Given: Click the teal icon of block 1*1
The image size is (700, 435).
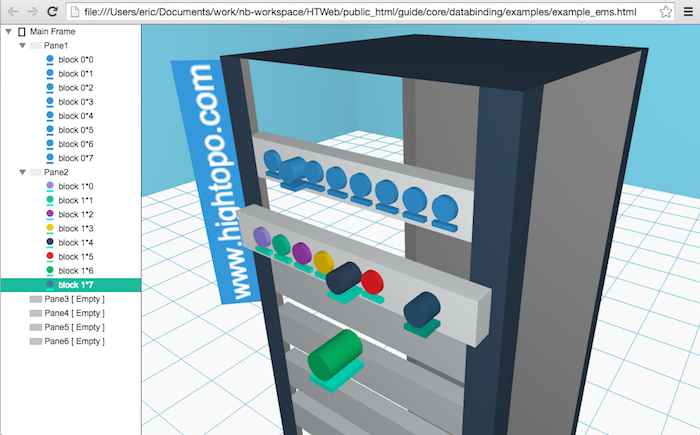Looking at the screenshot, I should click(x=50, y=200).
